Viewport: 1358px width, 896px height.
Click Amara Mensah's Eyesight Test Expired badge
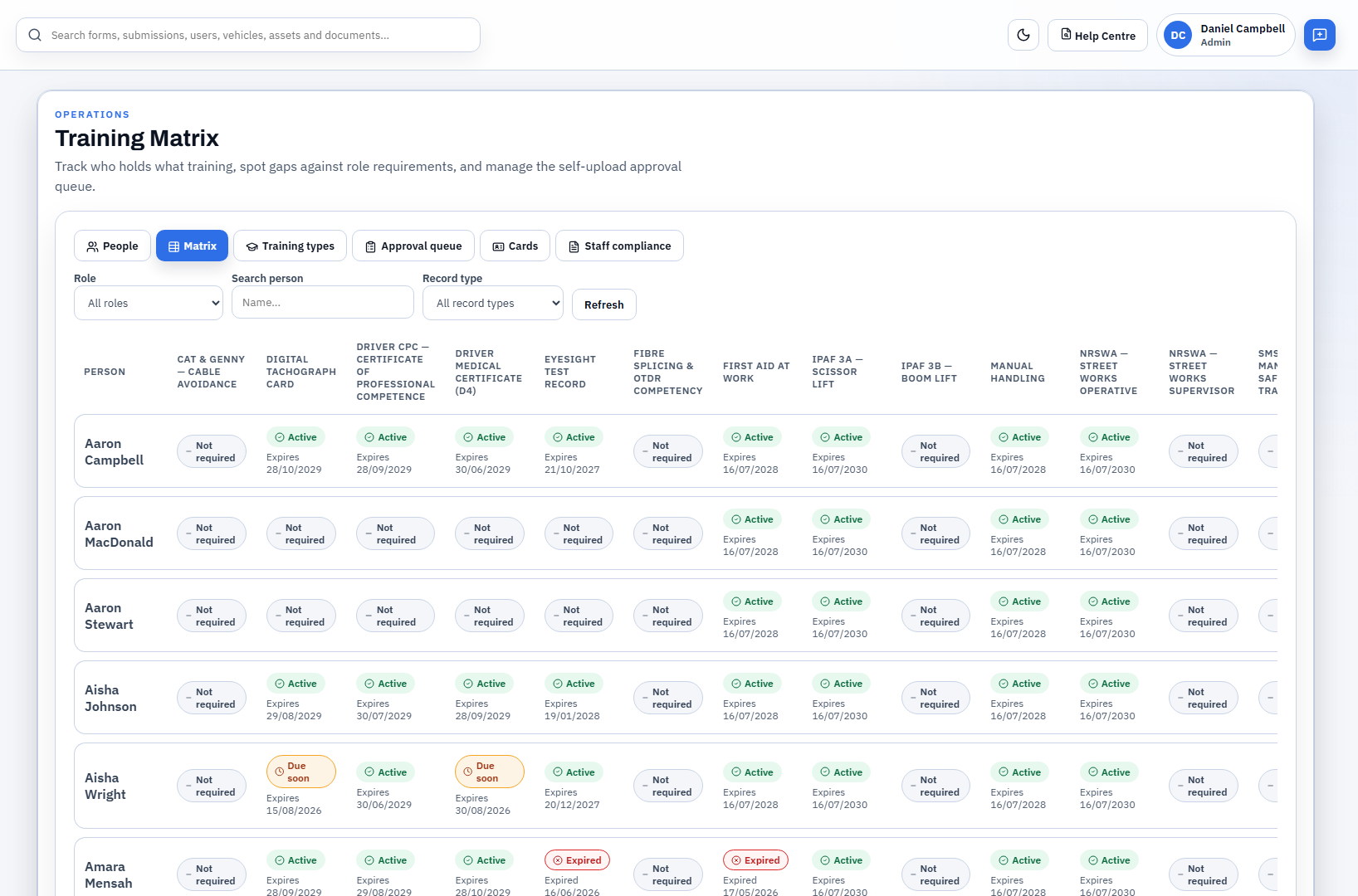(577, 860)
